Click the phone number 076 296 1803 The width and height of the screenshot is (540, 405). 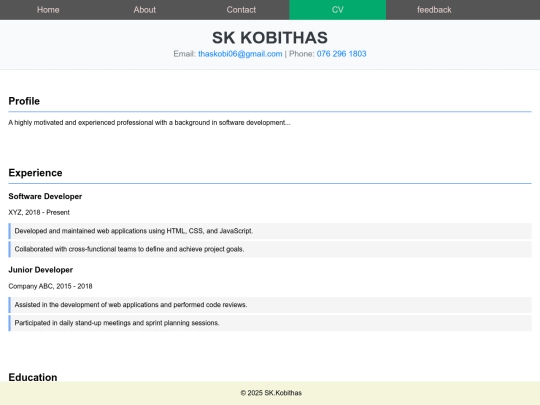[x=341, y=54]
